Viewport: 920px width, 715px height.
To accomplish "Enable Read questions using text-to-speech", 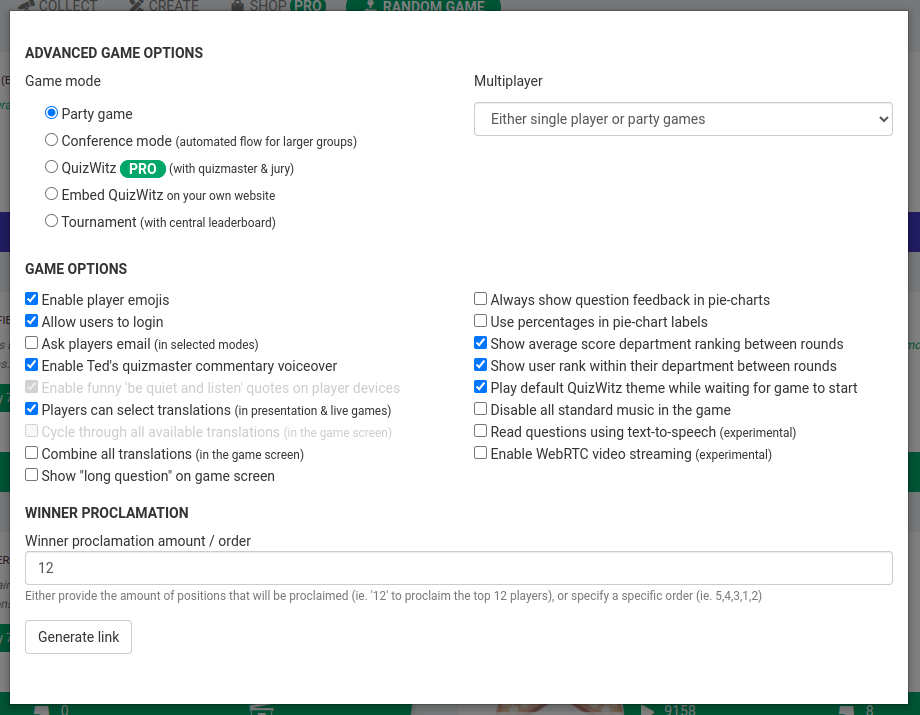I will 480,430.
